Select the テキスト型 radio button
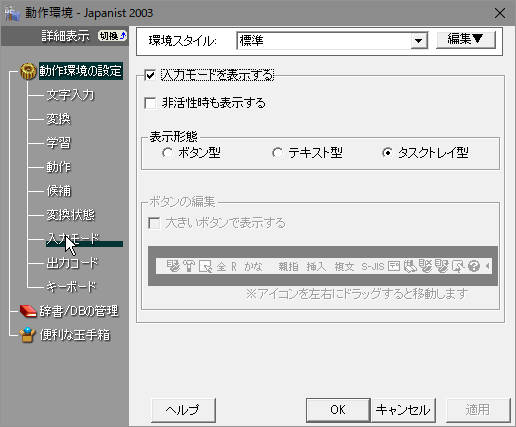The image size is (516, 427). click(277, 153)
